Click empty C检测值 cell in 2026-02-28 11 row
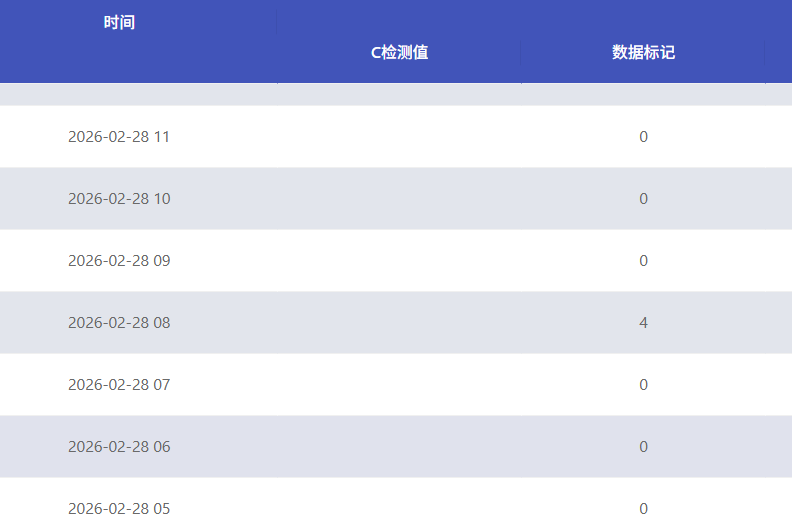Image resolution: width=792 pixels, height=530 pixels. (399, 137)
